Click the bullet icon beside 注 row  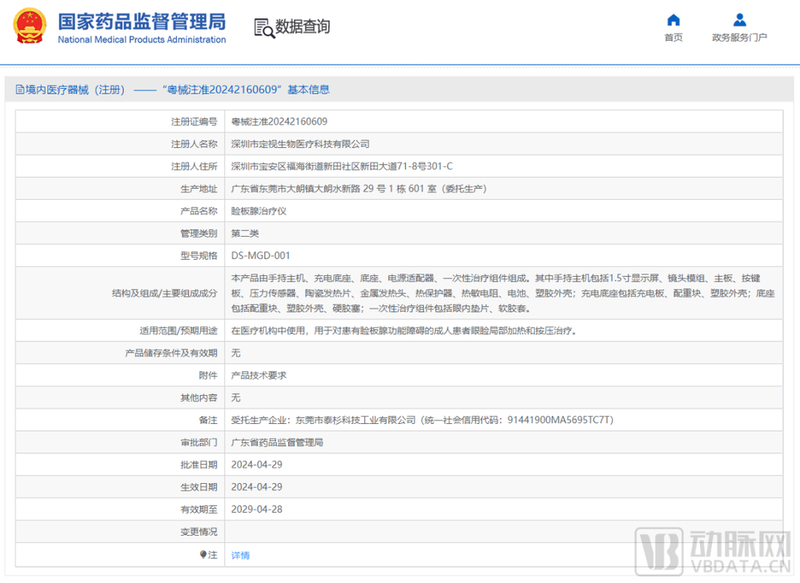(x=204, y=554)
